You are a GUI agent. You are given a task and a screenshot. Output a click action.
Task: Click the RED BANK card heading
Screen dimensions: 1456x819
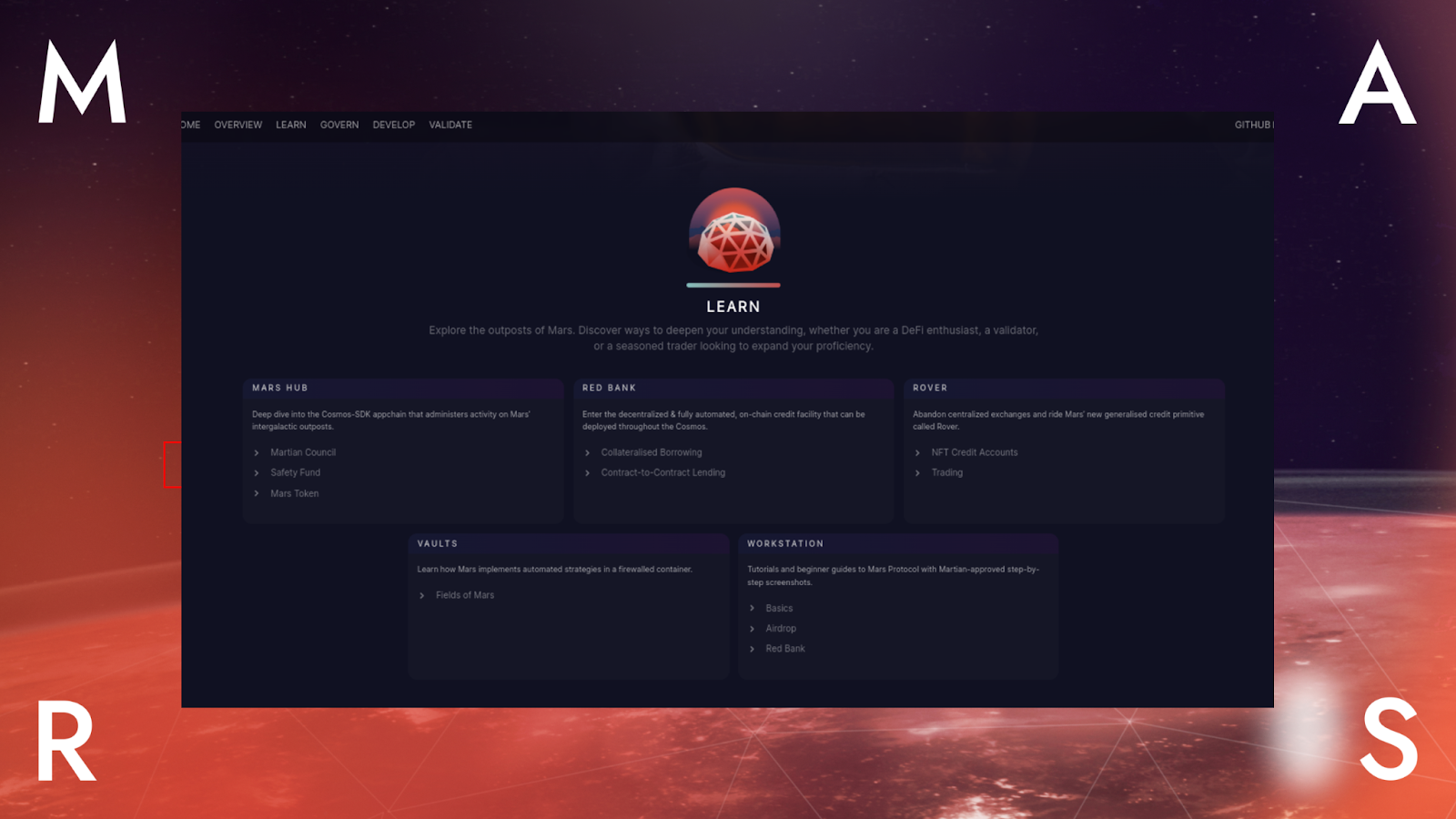[610, 388]
